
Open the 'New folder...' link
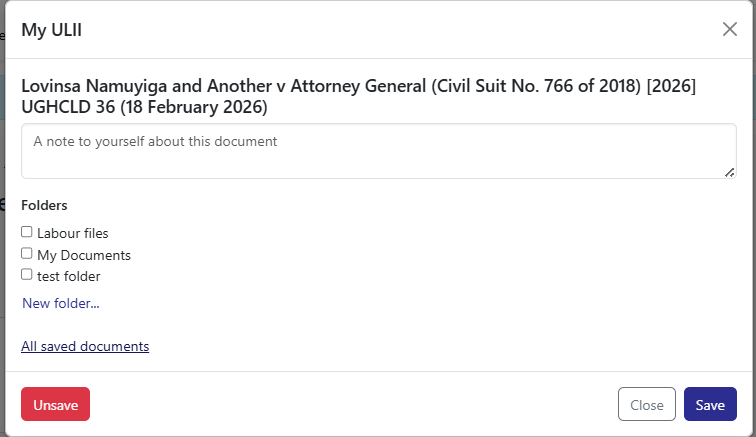60,303
